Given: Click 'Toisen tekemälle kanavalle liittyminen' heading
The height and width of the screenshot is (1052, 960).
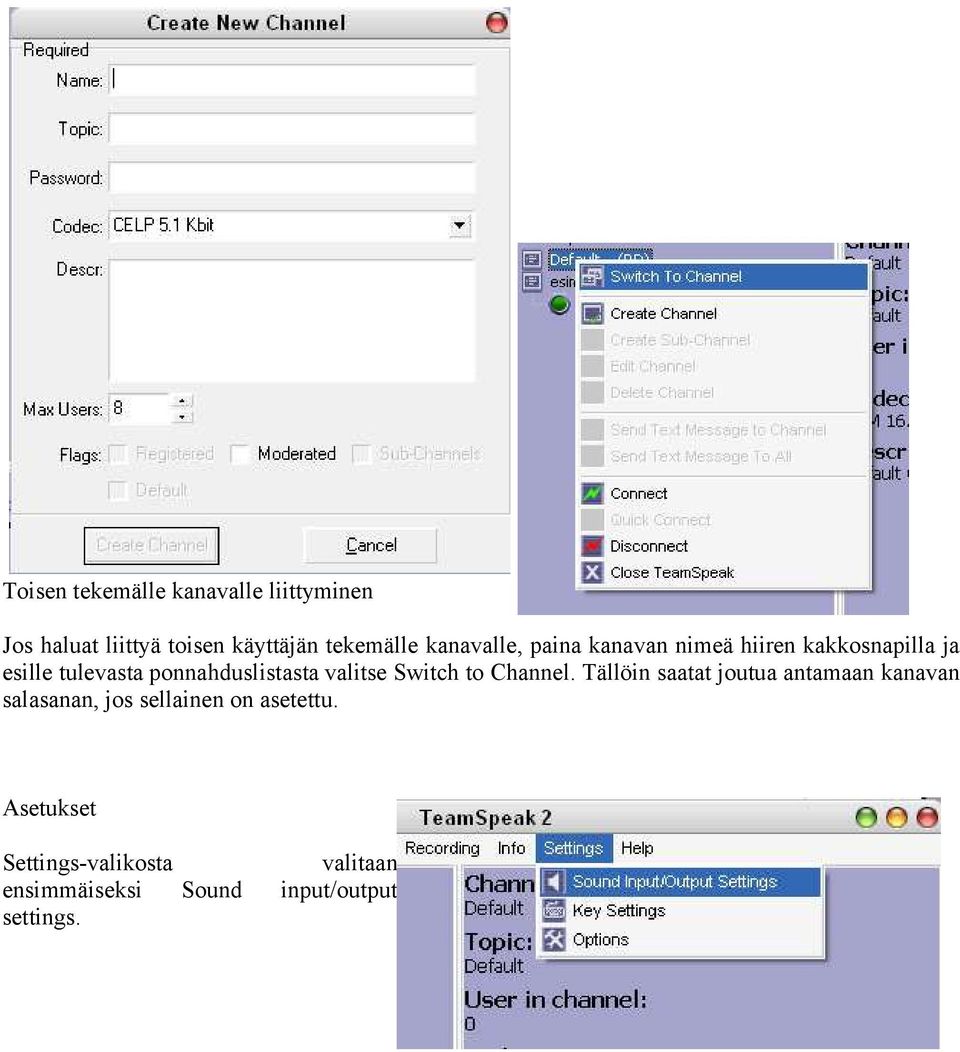Looking at the screenshot, I should pyautogui.click(x=188, y=591).
